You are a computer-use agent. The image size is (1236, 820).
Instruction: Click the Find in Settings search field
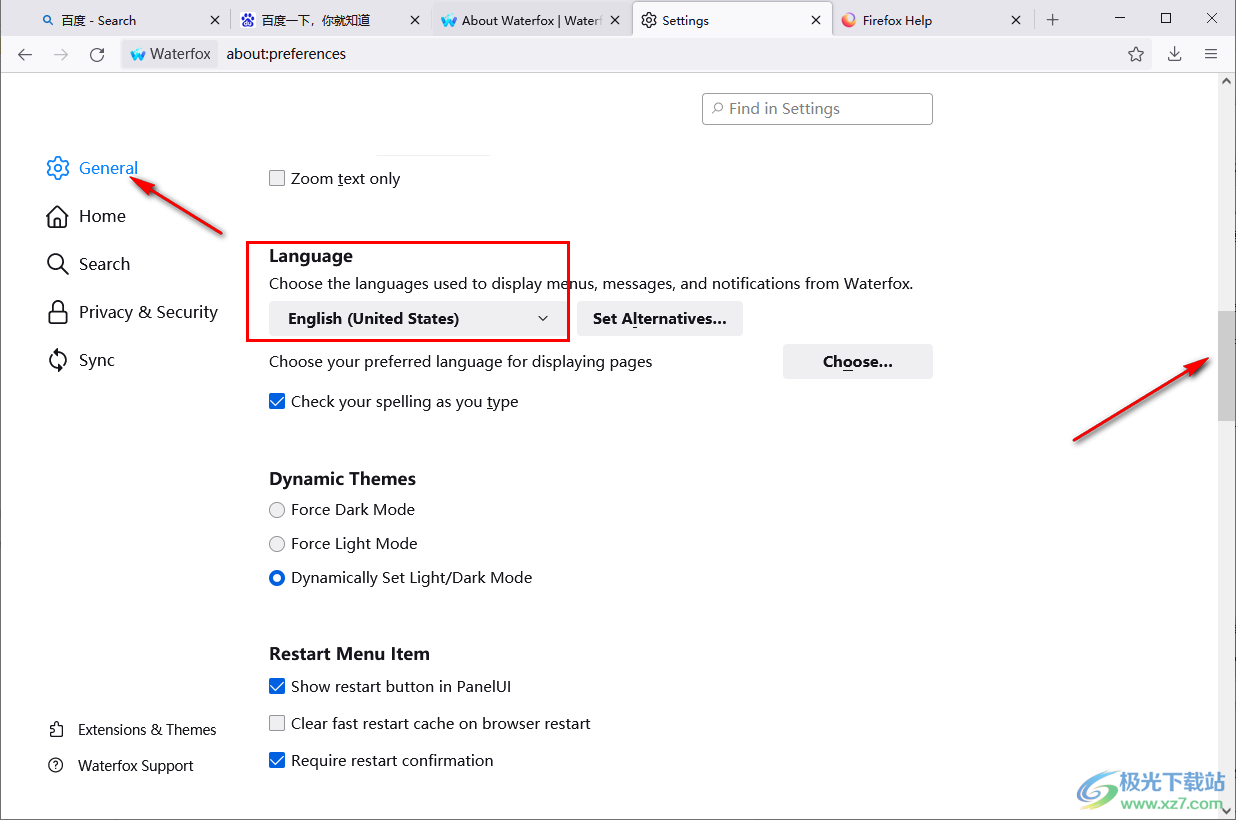point(817,109)
